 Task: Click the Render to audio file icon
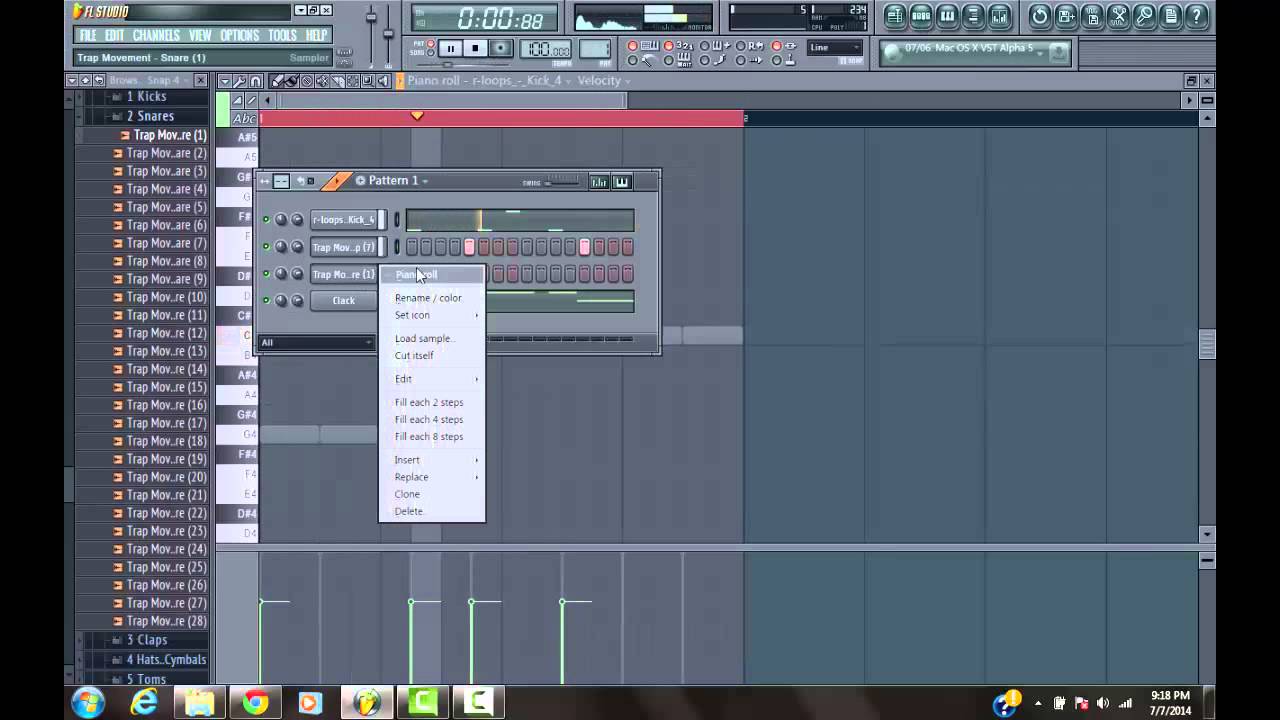pos(1092,16)
